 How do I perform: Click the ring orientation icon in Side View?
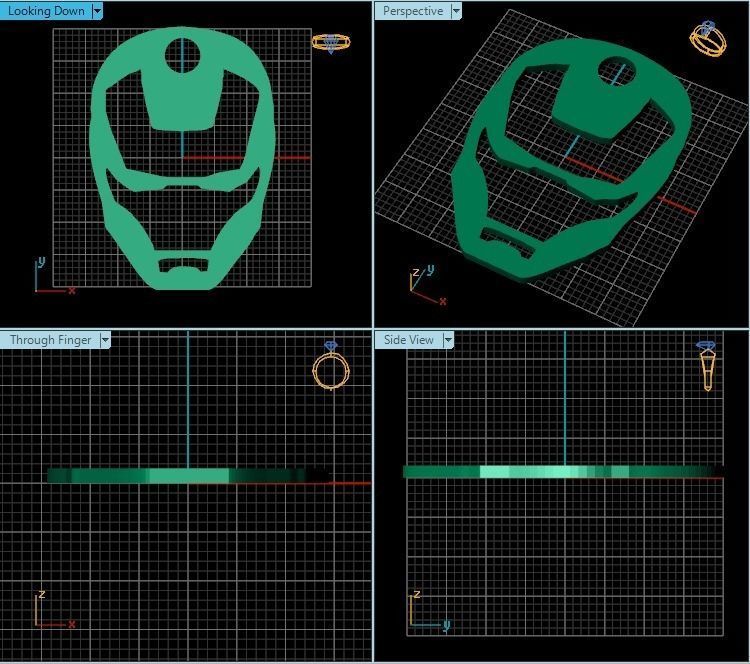pyautogui.click(x=706, y=366)
